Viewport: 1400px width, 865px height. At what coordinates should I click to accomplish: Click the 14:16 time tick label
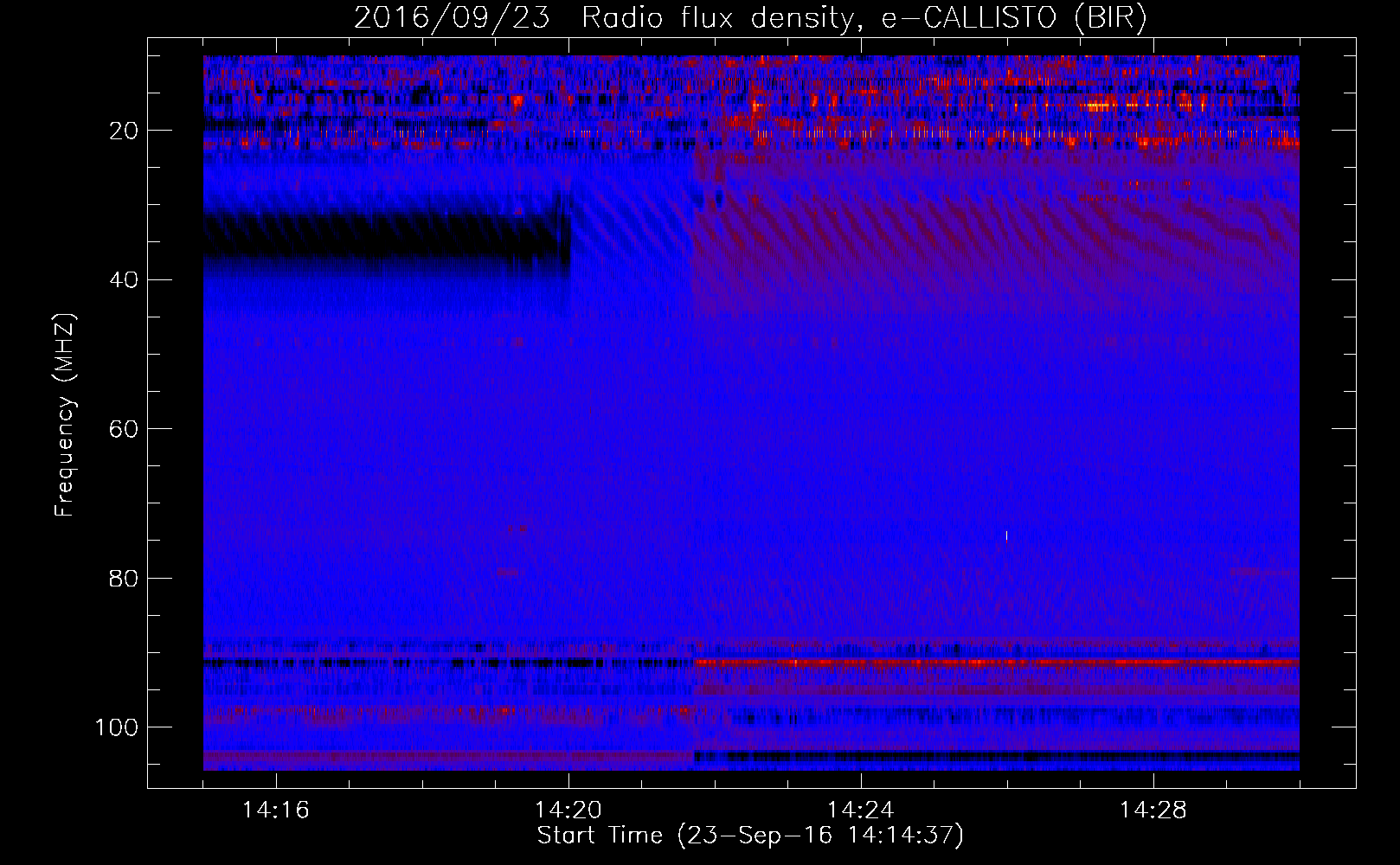pos(276,811)
